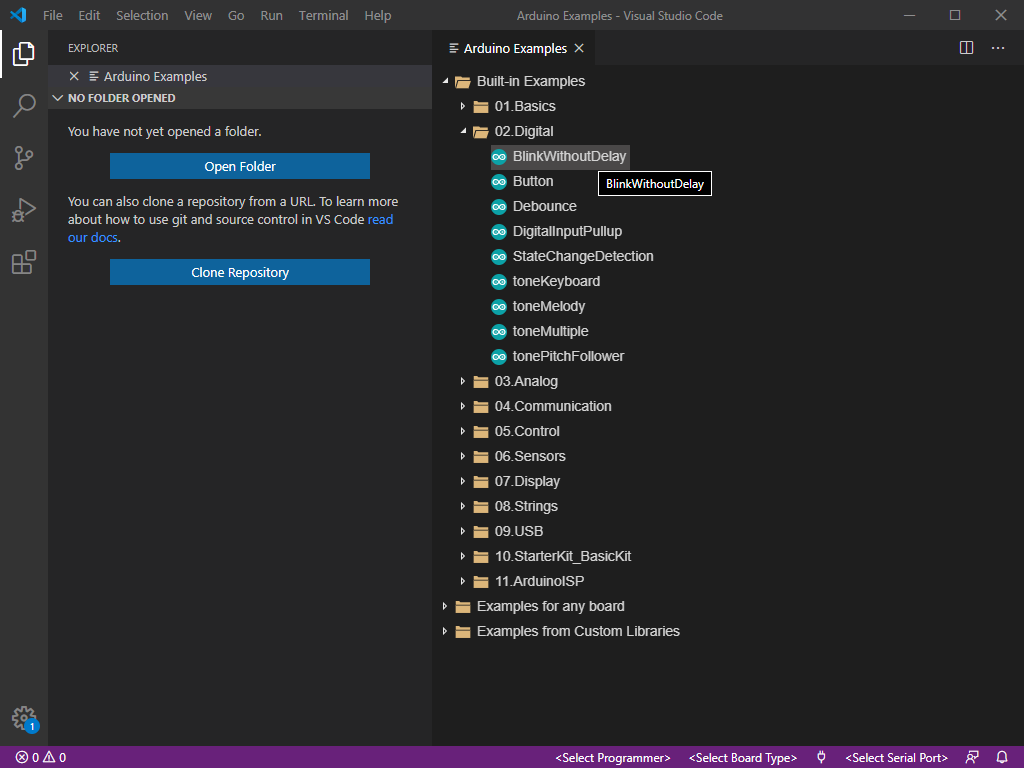Click the Arduino icon beside BlinkWithoutDelay

click(499, 157)
